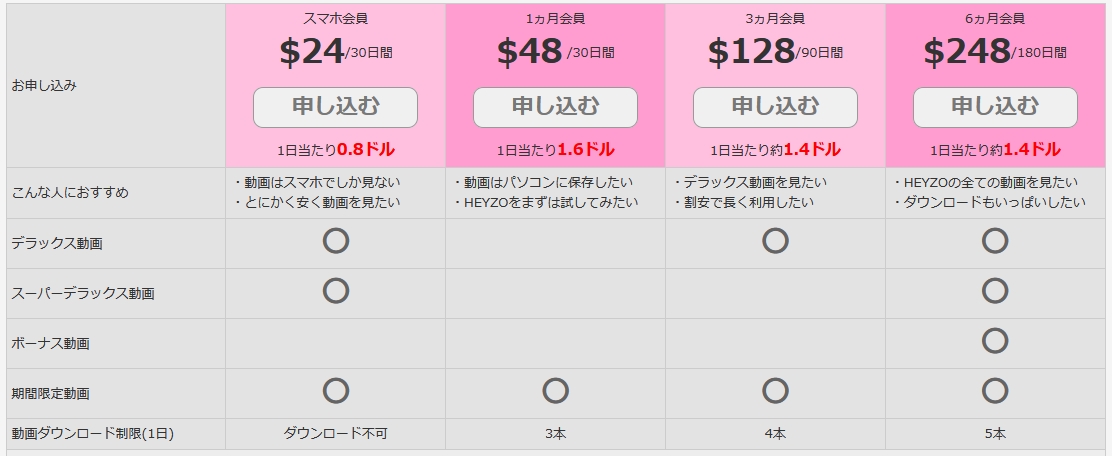Click 期間限定動画 circle for 6ヵ月会員
Viewport: 1112px width, 456px height.
click(x=995, y=391)
